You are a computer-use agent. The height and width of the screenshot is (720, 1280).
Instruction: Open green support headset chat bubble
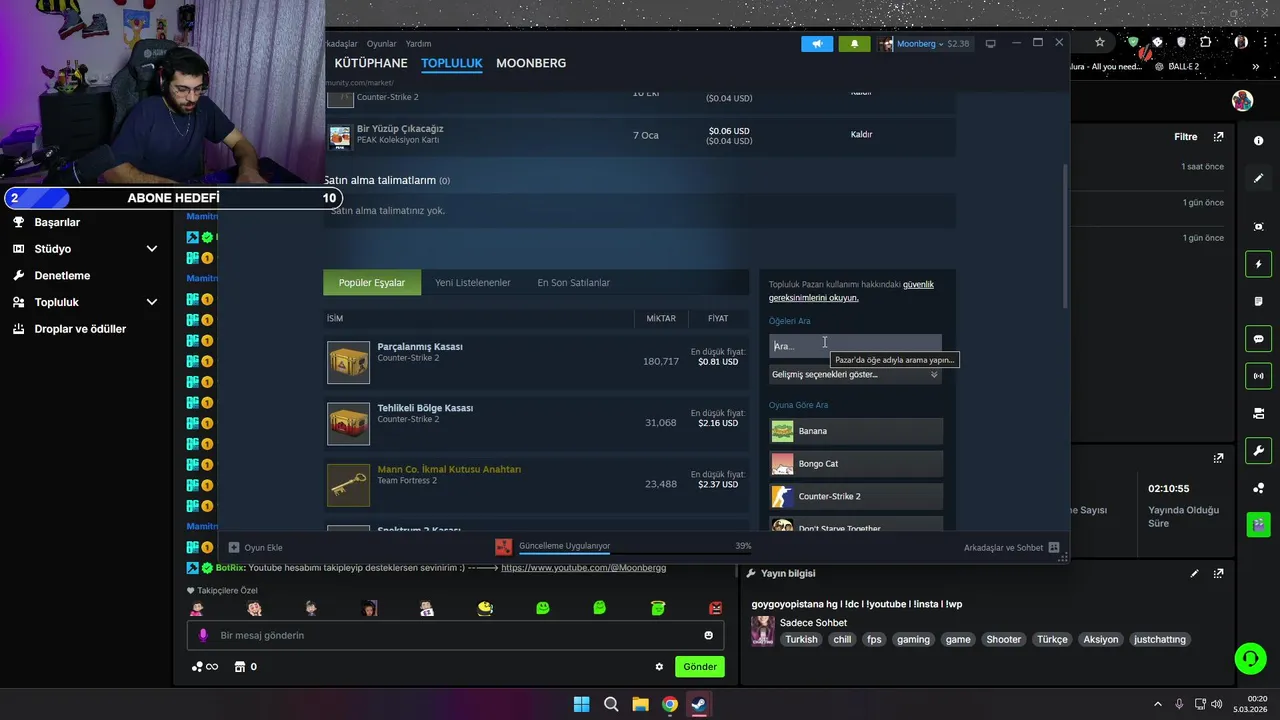1250,658
